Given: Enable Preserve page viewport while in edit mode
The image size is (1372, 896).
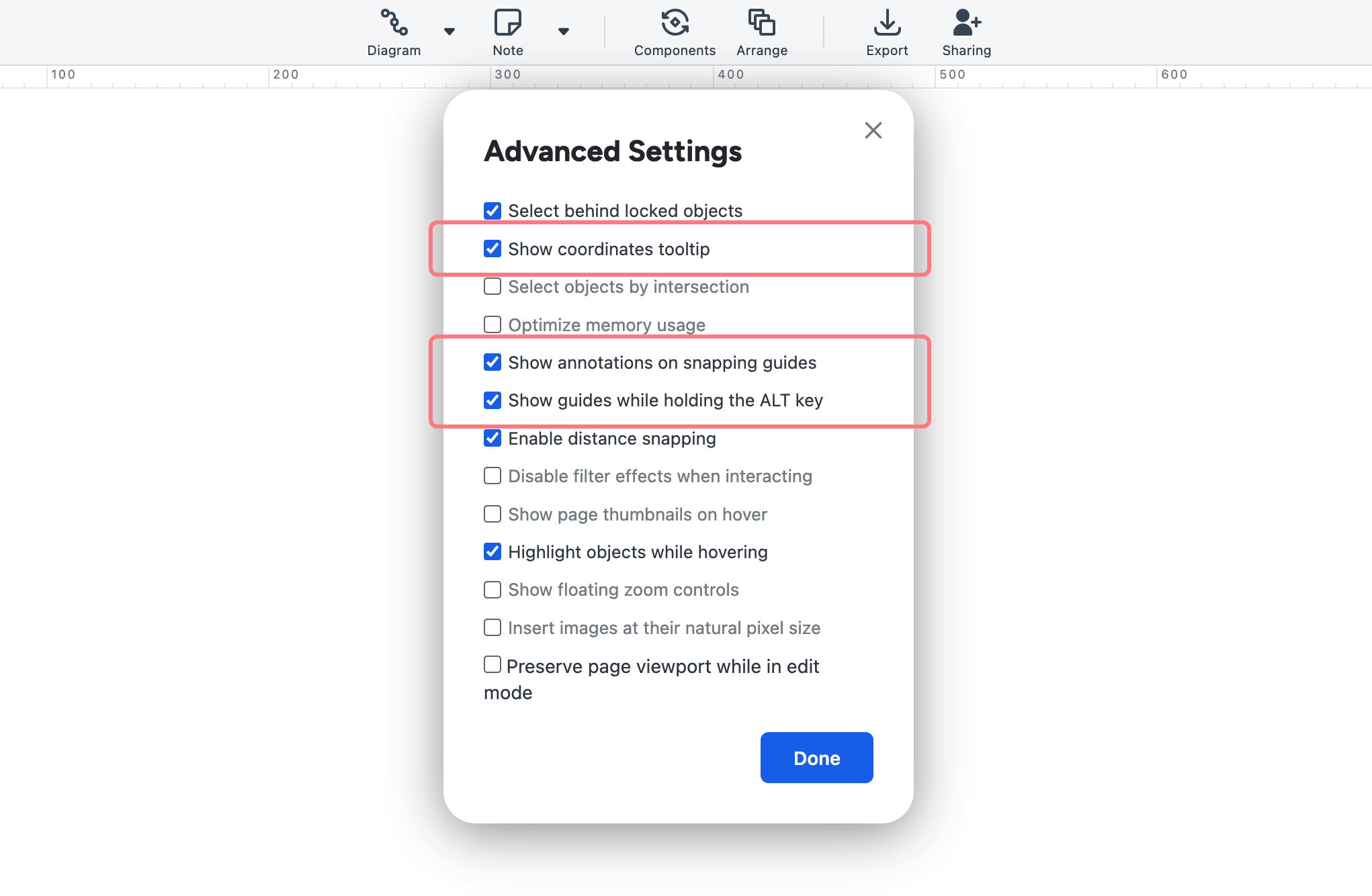Looking at the screenshot, I should click(x=492, y=665).
